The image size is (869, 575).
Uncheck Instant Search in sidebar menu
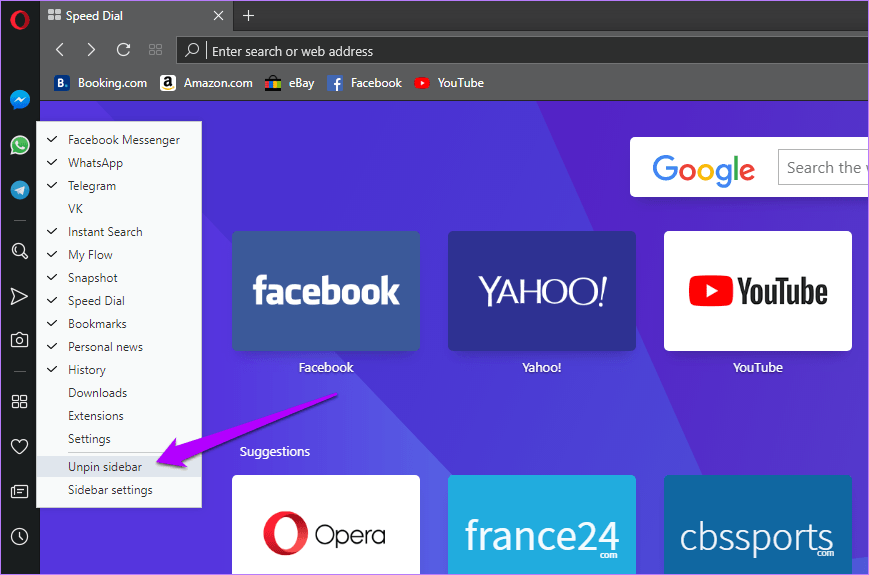tap(119, 232)
